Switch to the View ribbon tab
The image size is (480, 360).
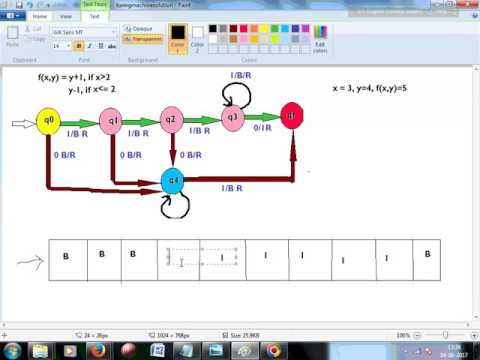65,16
